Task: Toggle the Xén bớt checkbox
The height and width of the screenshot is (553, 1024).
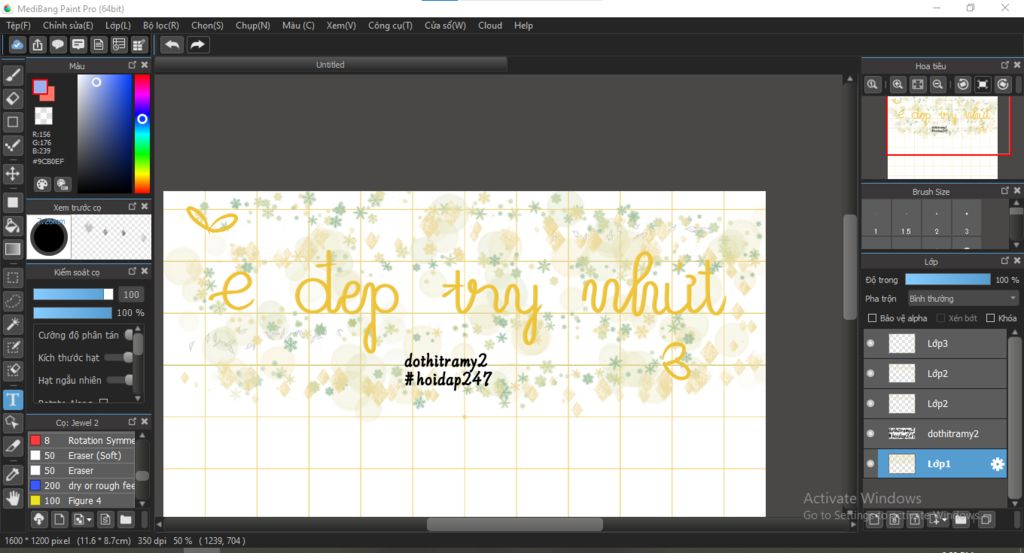Action: click(941, 318)
